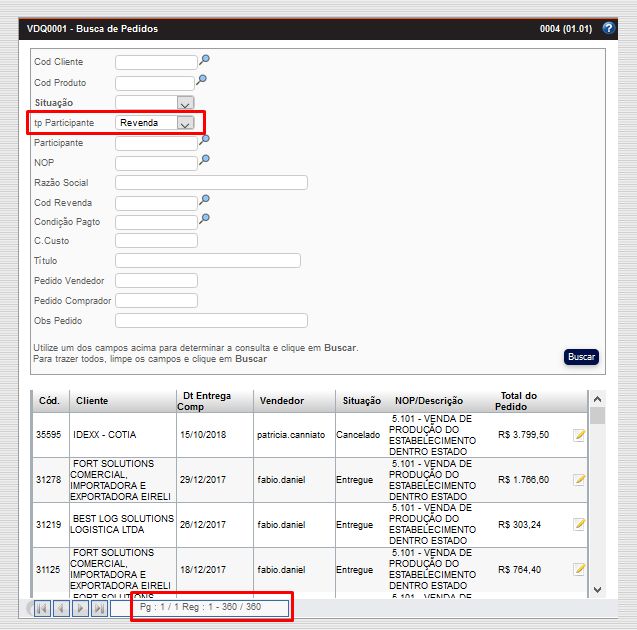Click the Participante lookup magnifier icon
Image resolution: width=637 pixels, height=630 pixels.
coord(204,140)
